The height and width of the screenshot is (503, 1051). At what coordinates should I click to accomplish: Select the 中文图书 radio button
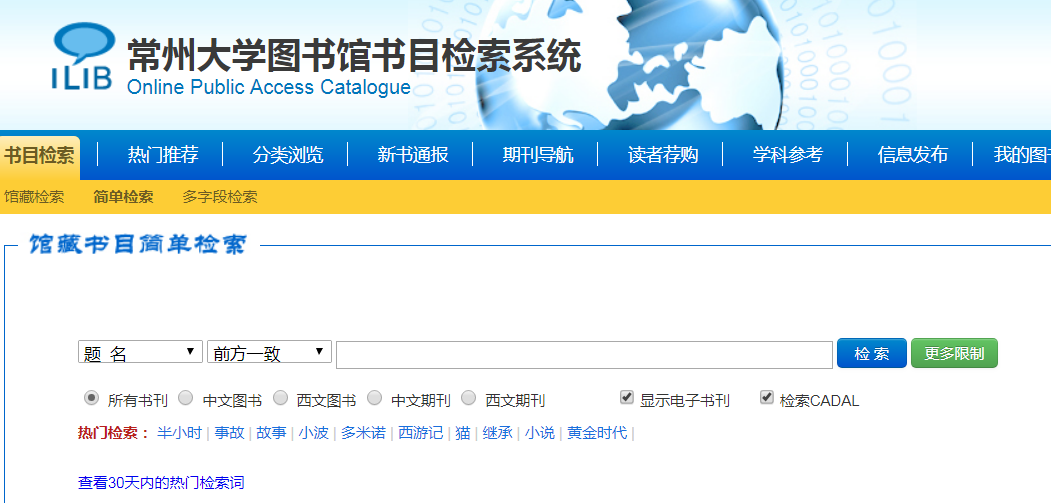click(x=186, y=398)
